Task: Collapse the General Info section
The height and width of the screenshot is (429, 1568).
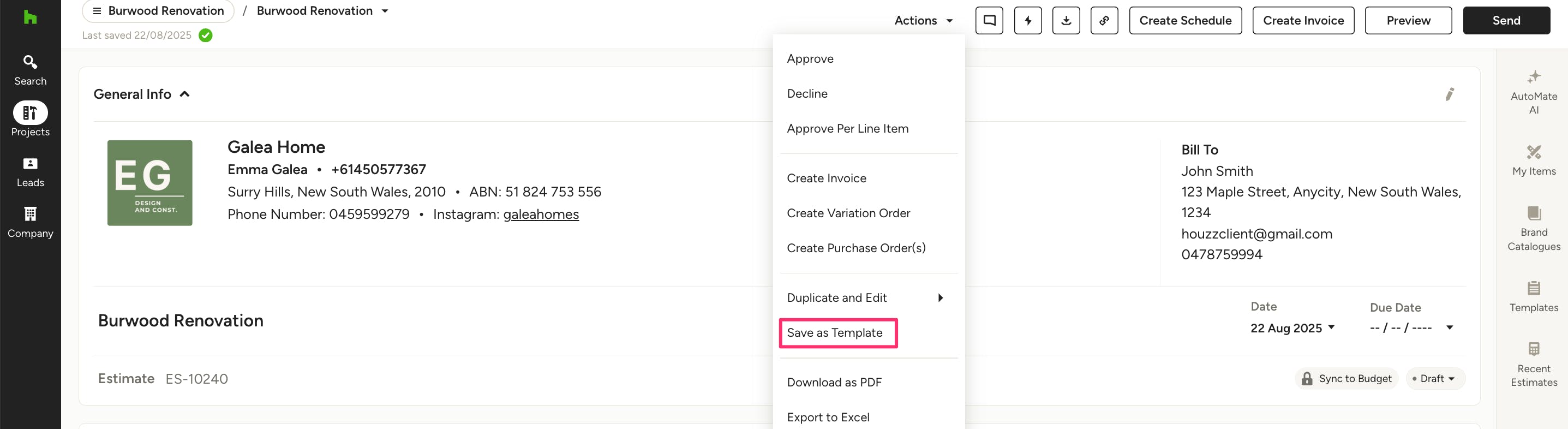Action: [x=184, y=94]
